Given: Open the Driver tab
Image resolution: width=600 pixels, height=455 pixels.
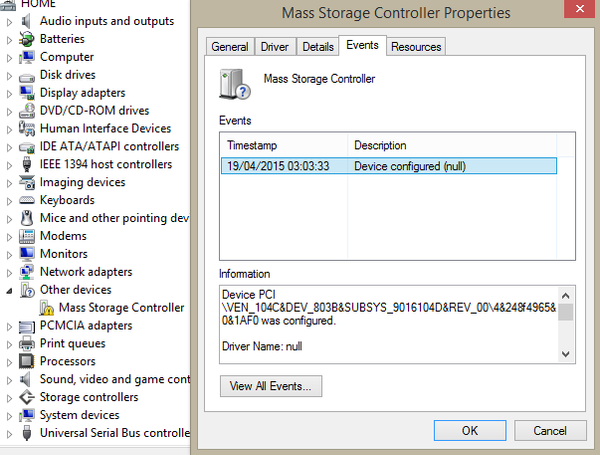Looking at the screenshot, I should (274, 47).
